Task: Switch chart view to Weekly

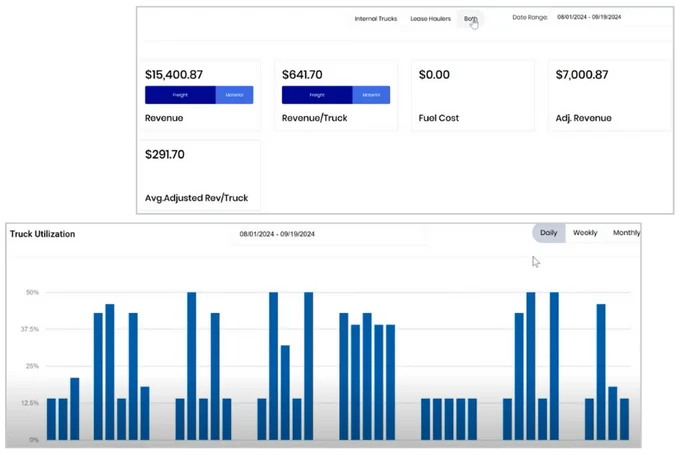Action: pos(585,233)
